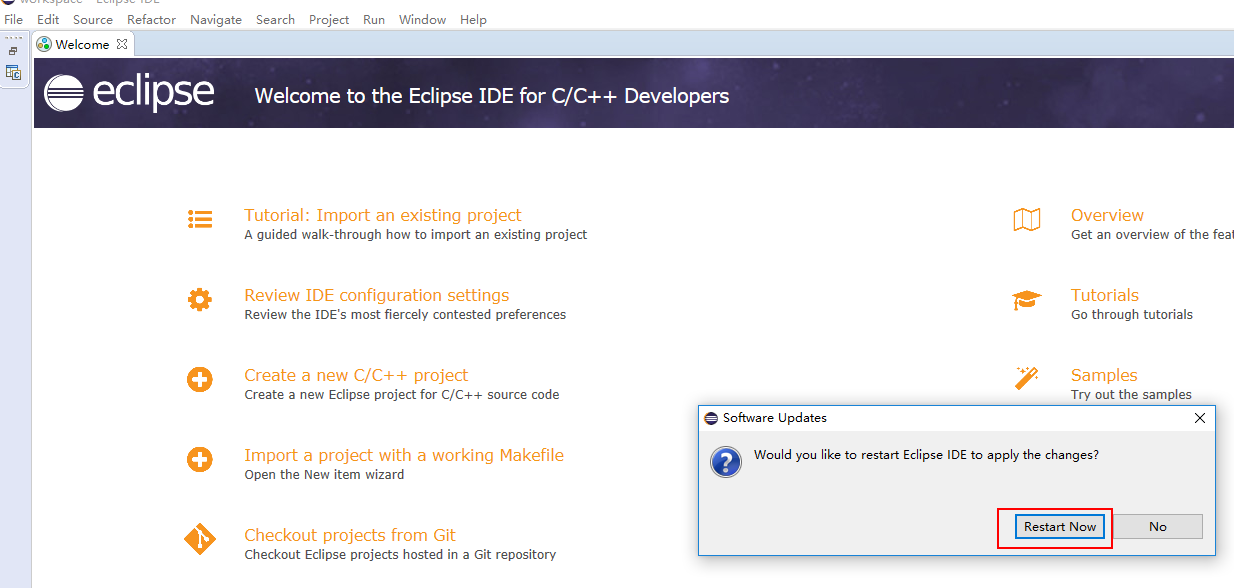Click the 'Software Updates' dialog title text

[x=775, y=418]
